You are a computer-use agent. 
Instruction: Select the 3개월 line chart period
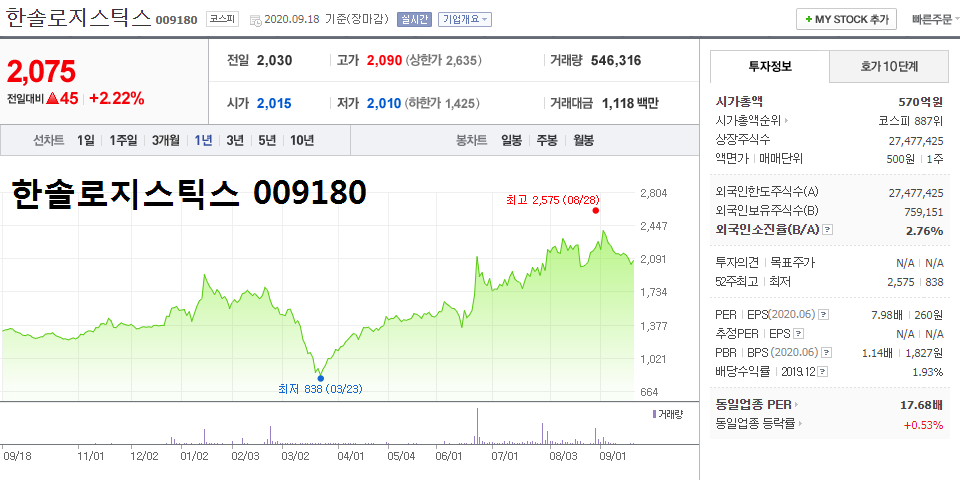[166, 140]
